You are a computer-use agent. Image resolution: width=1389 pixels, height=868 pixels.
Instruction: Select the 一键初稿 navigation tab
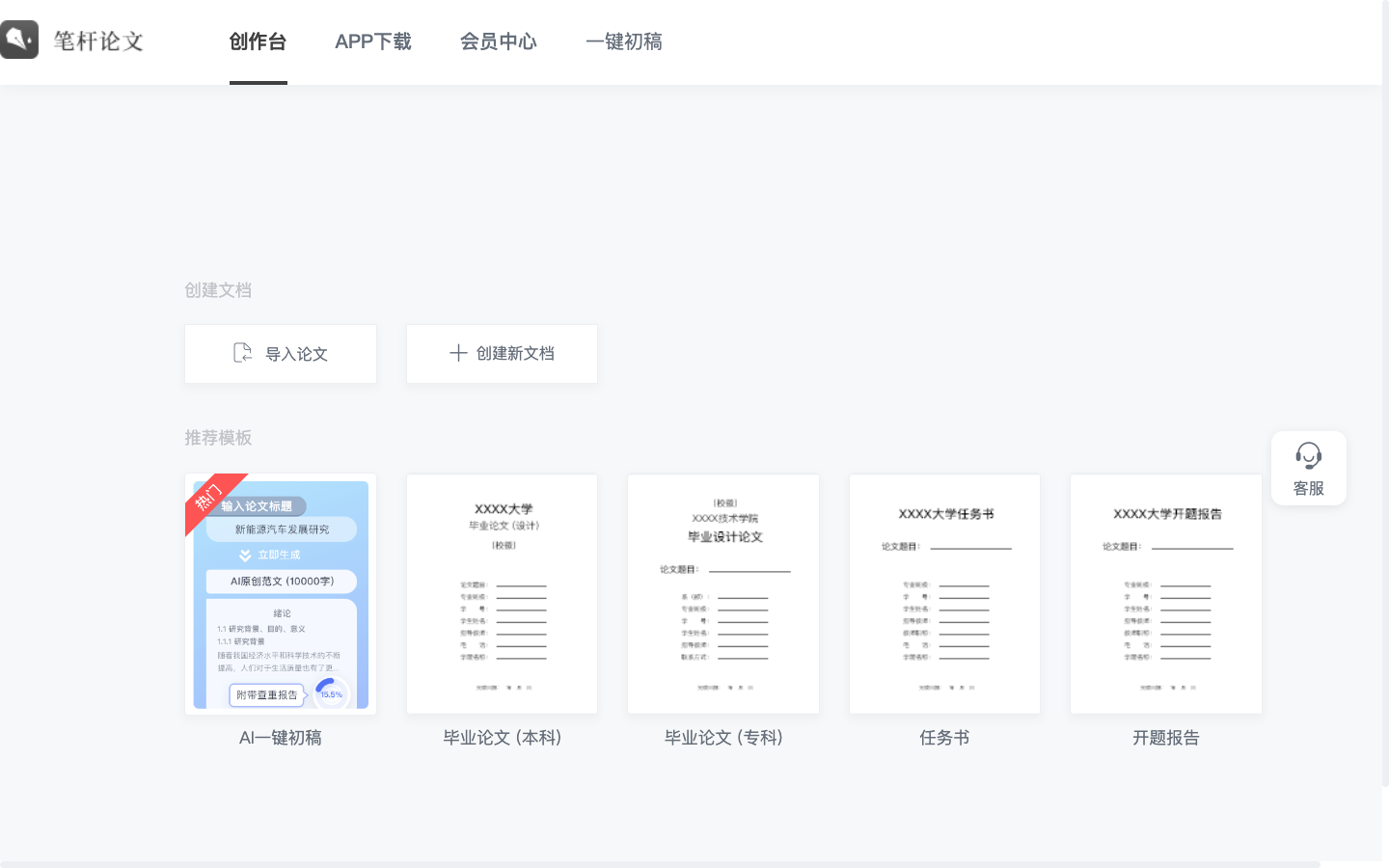[x=623, y=41]
